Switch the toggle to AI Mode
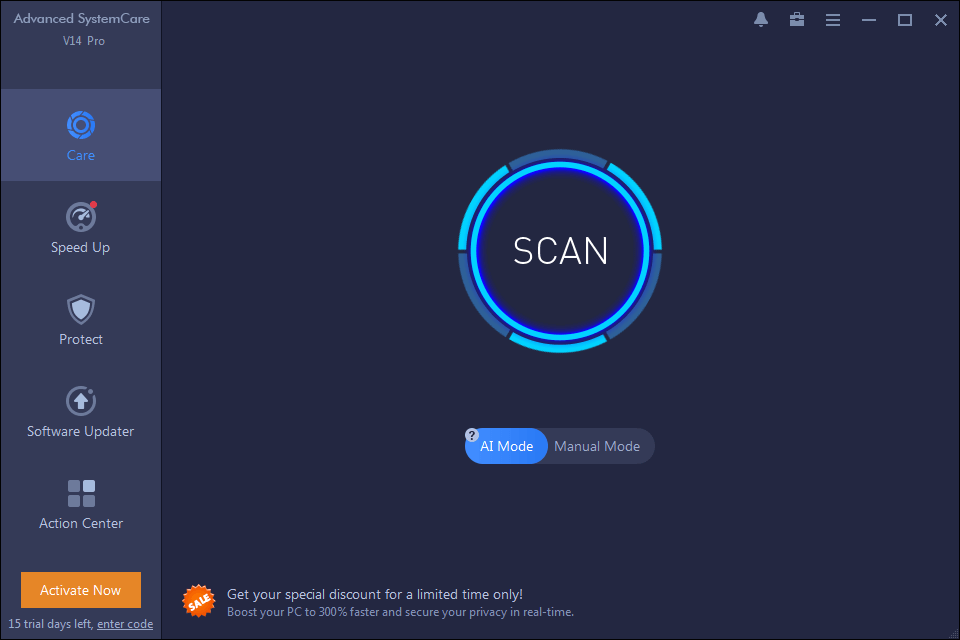This screenshot has width=960, height=640. coord(506,446)
